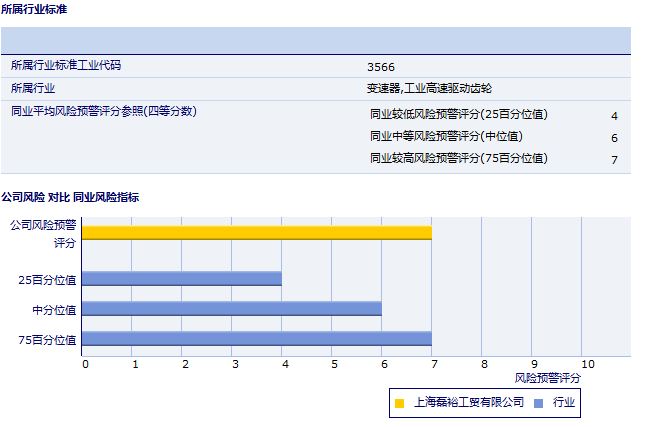The height and width of the screenshot is (427, 654).
Task: Click the blue legend swatch for 行业
Action: click(539, 403)
